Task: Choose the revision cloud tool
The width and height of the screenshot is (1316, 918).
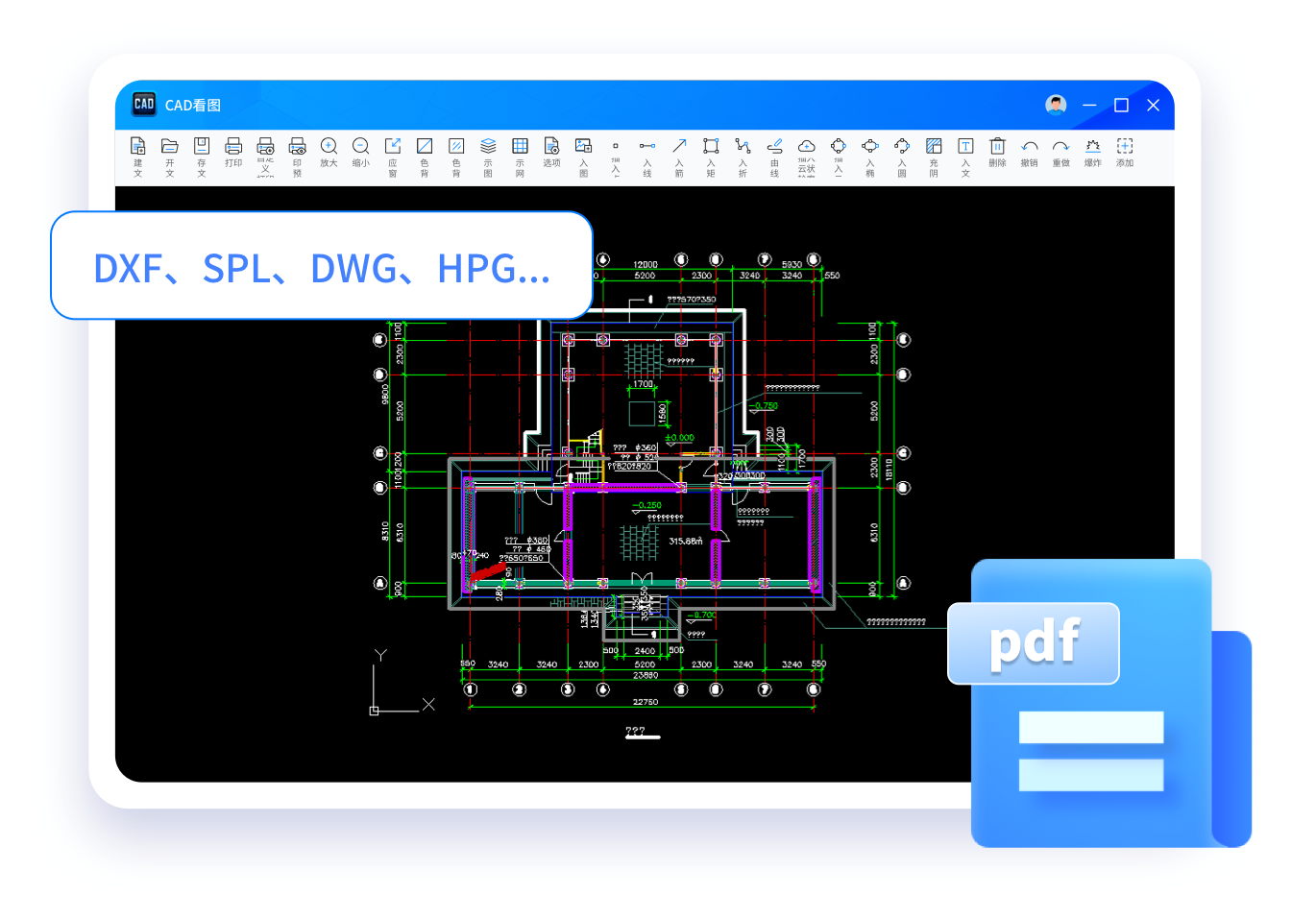Action: (x=806, y=147)
